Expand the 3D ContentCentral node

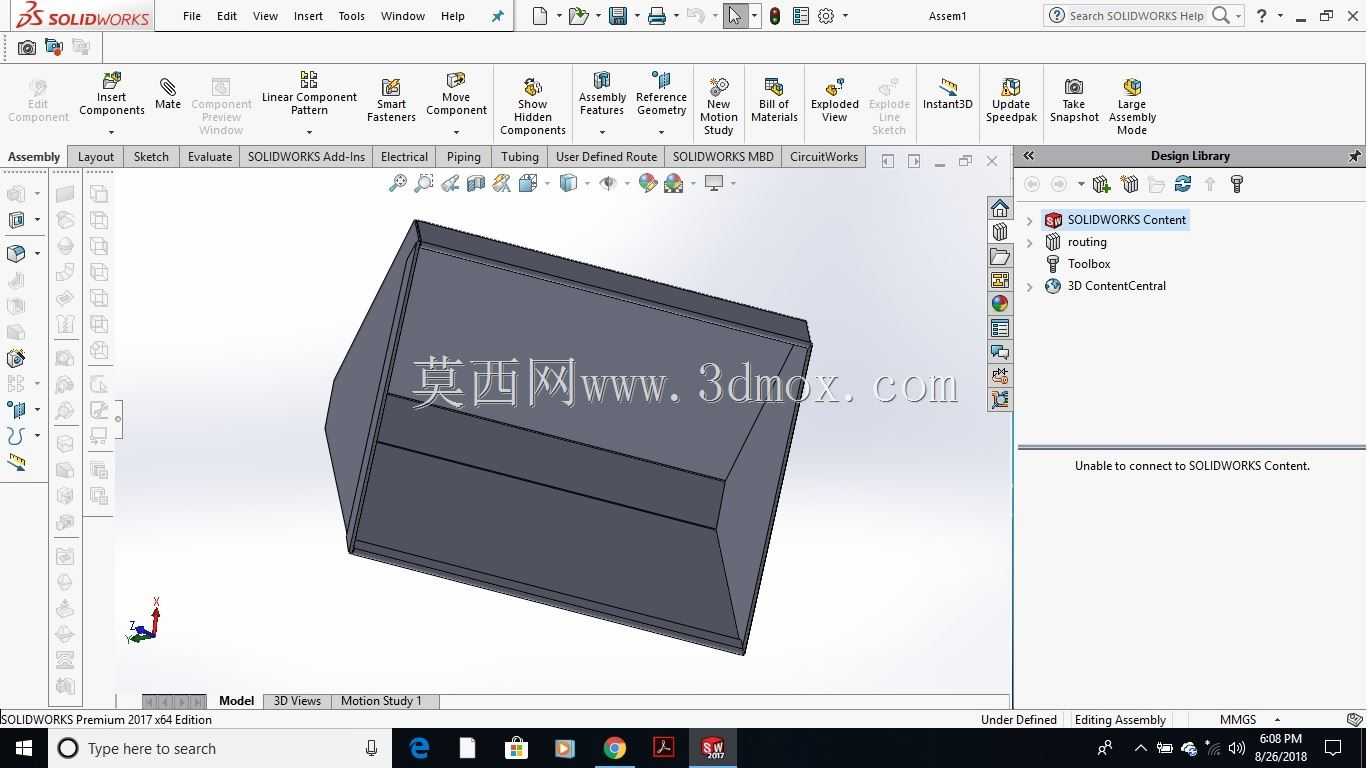tap(1030, 286)
